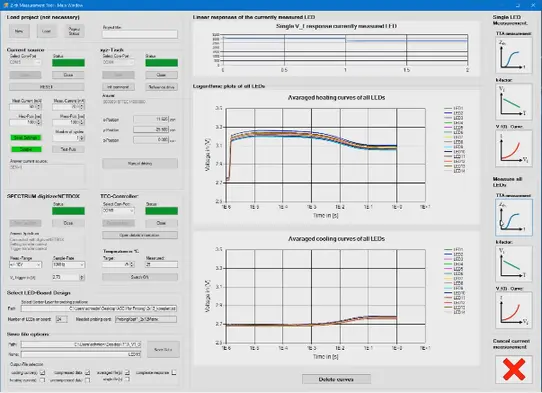
Task: Click the Manual driving button
Action: pyautogui.click(x=140, y=163)
